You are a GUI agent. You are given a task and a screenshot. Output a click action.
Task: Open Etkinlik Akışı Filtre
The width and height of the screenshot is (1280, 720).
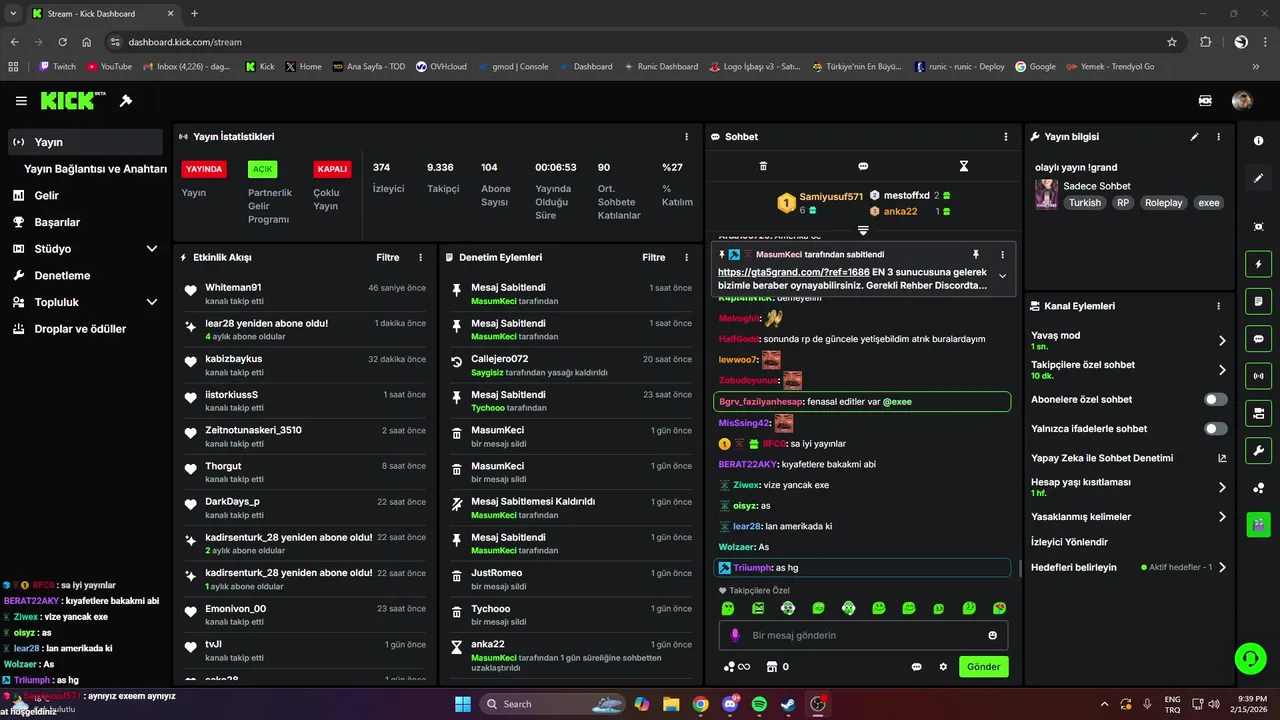388,257
